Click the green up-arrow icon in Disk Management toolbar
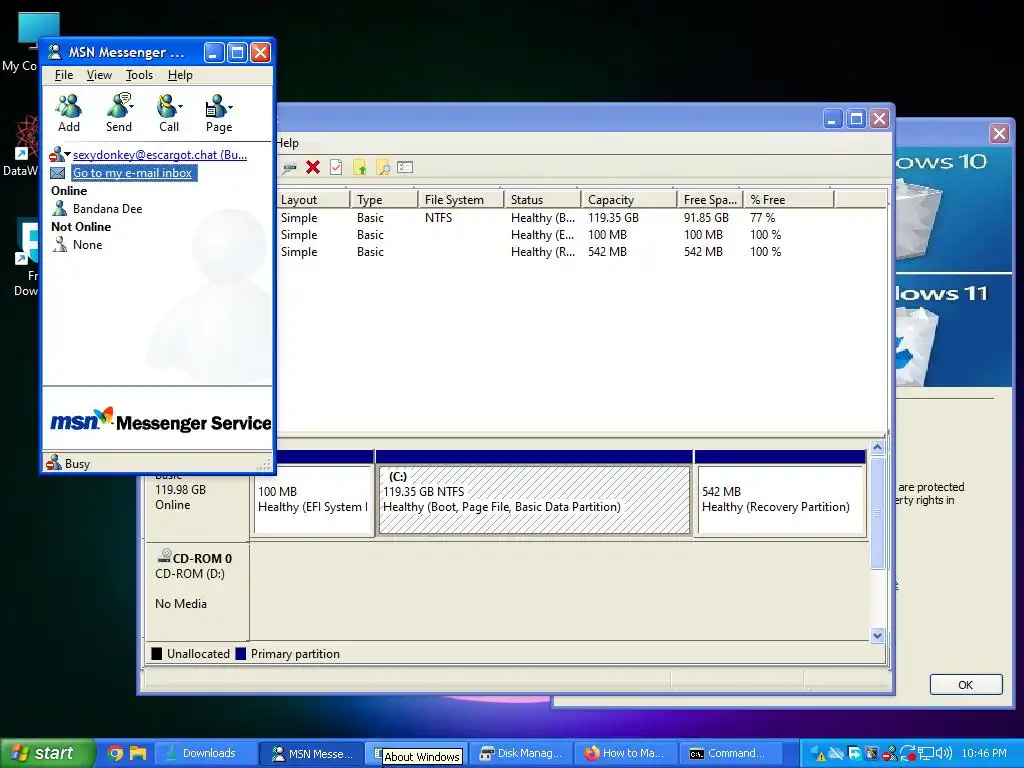Image resolution: width=1024 pixels, height=768 pixels. (x=360, y=168)
